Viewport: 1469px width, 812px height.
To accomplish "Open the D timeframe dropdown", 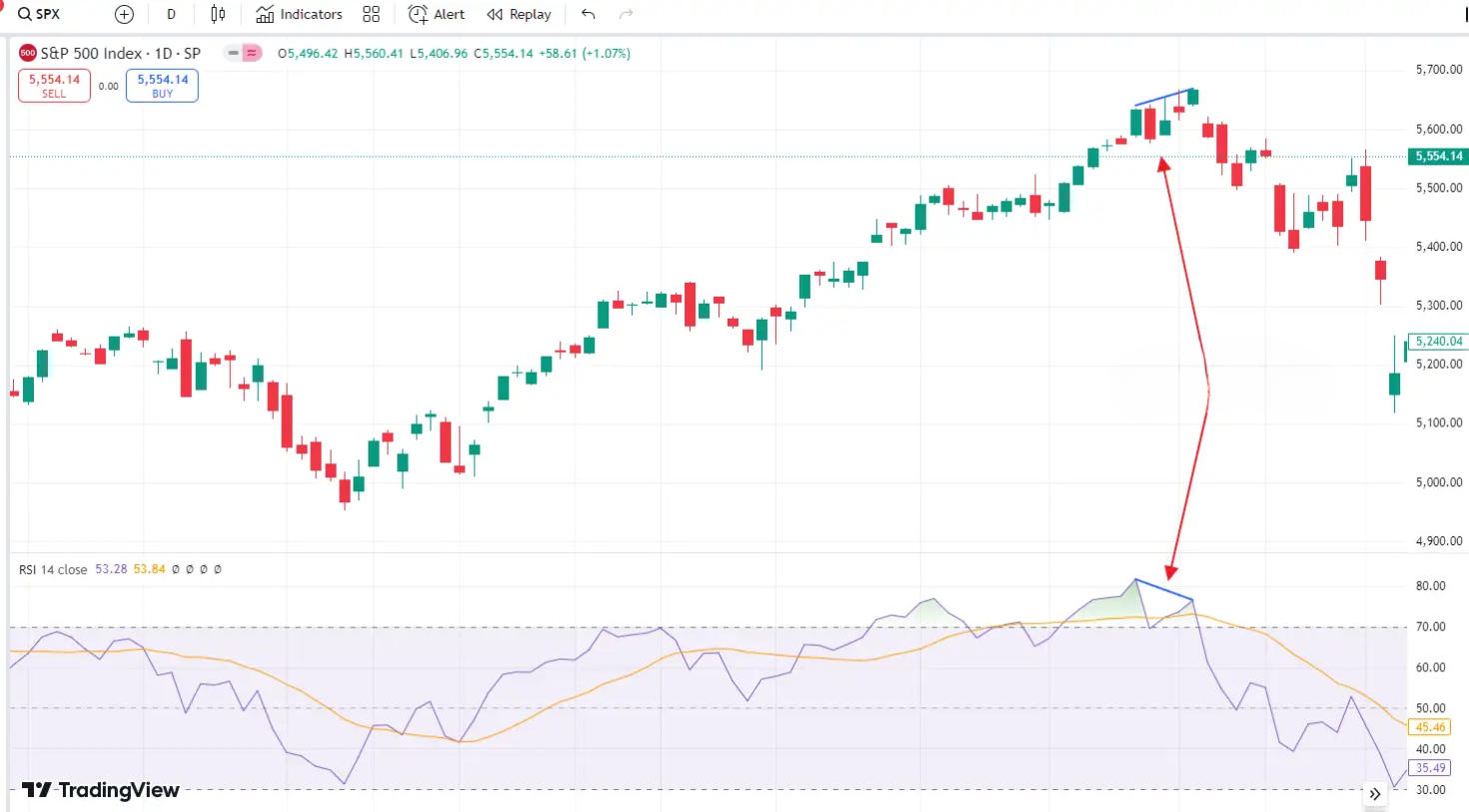I will pos(171,14).
